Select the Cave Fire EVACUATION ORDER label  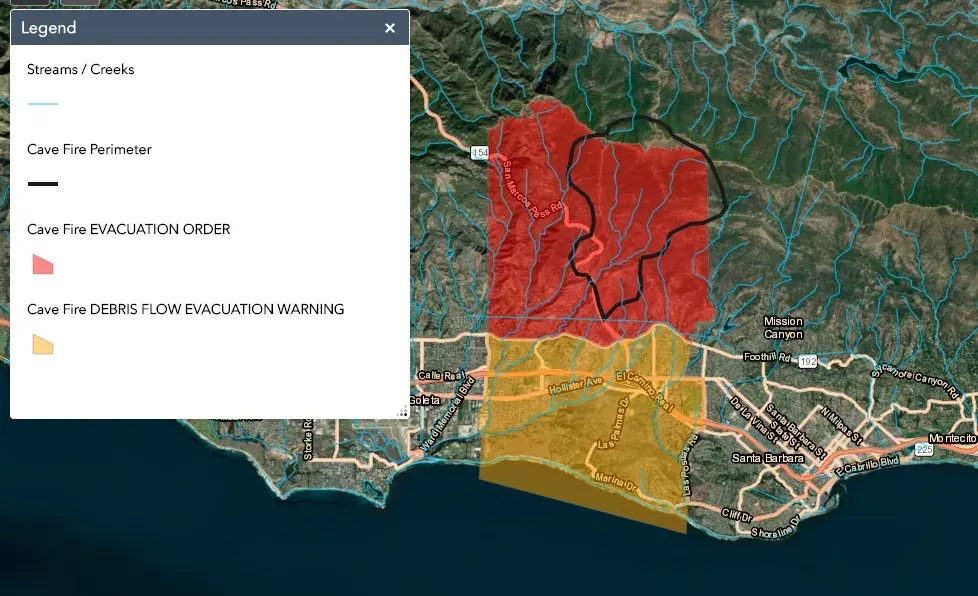(x=128, y=230)
